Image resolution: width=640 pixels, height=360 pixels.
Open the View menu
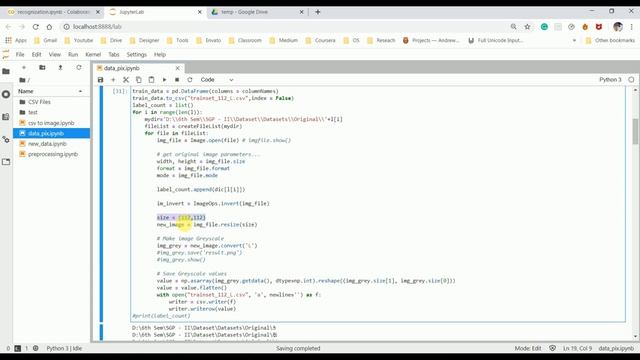[x=55, y=54]
